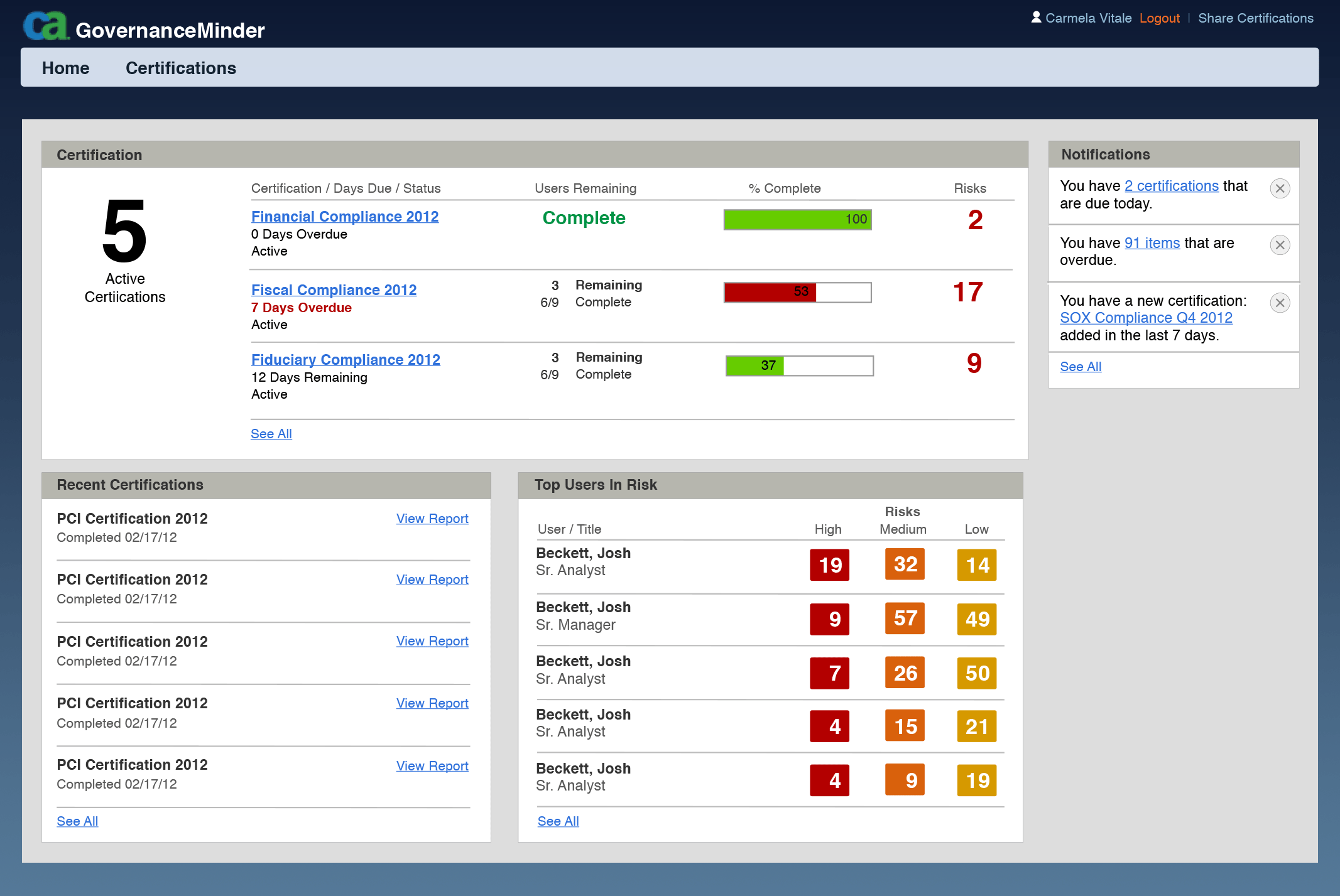The width and height of the screenshot is (1340, 896).
Task: Click the high-risk badge icon for top Beckett Josh
Action: pyautogui.click(x=829, y=564)
